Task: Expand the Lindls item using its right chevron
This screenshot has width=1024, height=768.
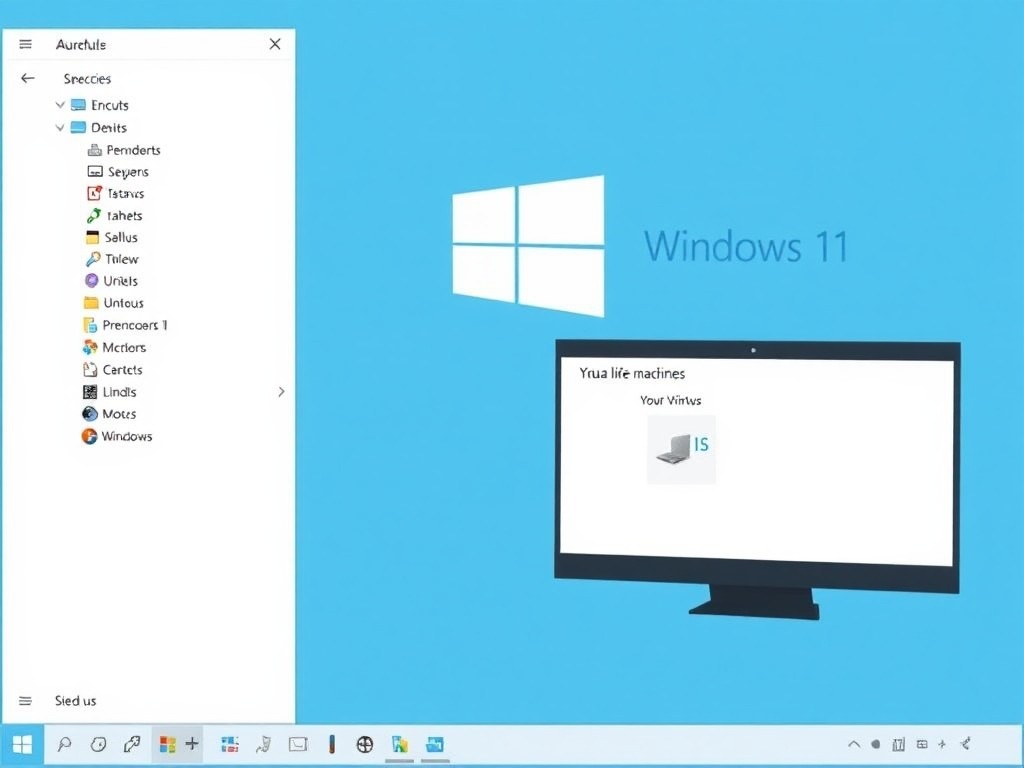Action: coord(281,391)
